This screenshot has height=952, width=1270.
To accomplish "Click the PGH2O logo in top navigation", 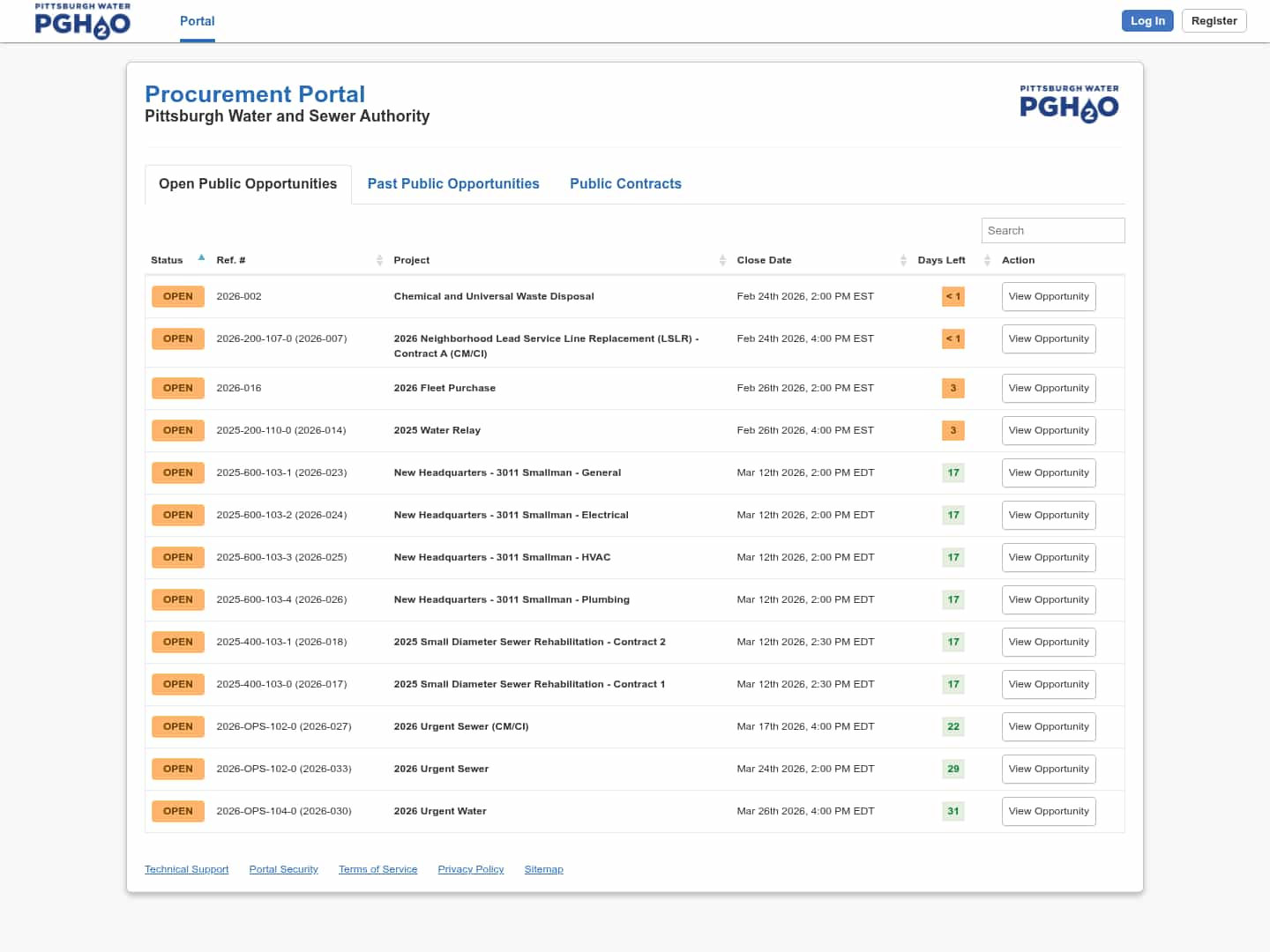I will coord(82,21).
